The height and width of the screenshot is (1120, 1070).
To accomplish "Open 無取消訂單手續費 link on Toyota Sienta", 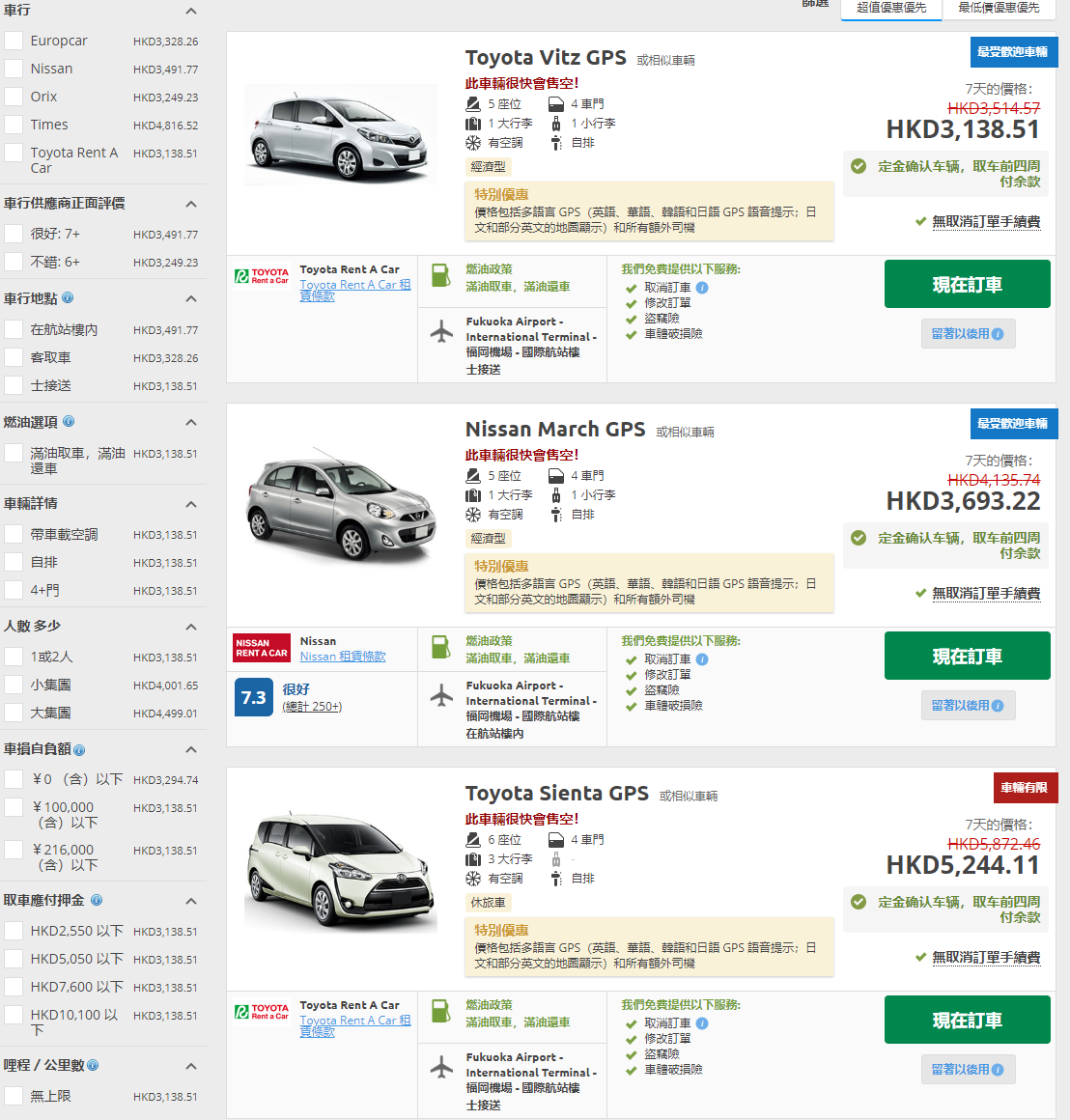I will click(x=986, y=957).
